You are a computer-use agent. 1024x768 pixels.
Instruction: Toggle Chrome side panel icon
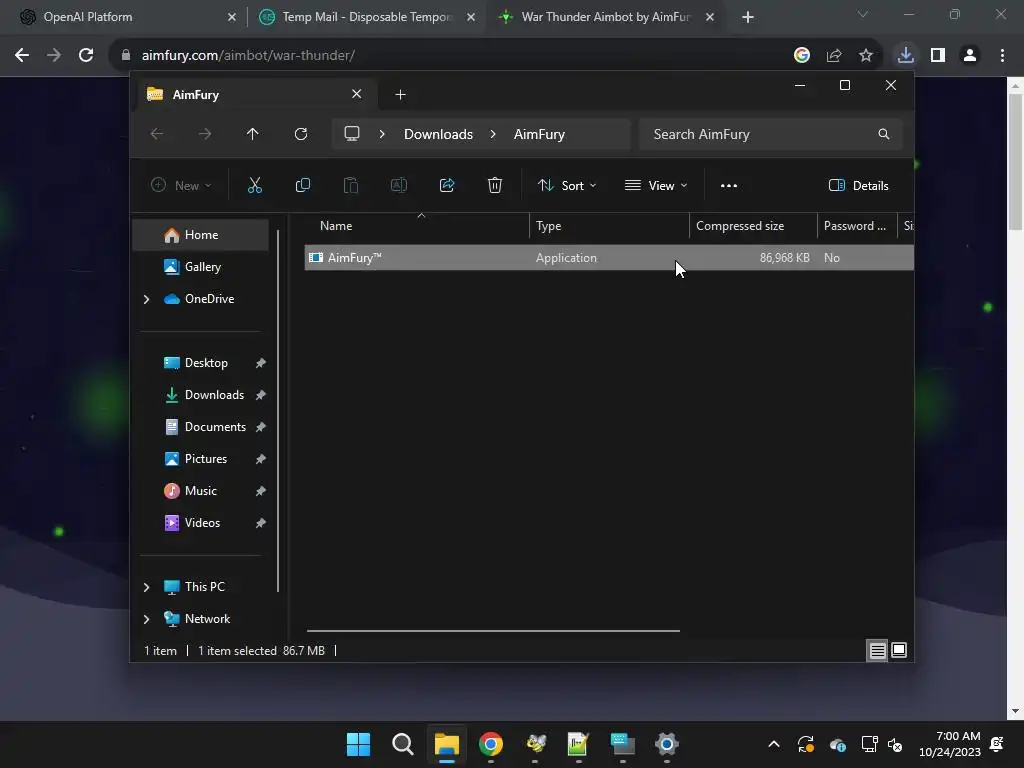(938, 56)
